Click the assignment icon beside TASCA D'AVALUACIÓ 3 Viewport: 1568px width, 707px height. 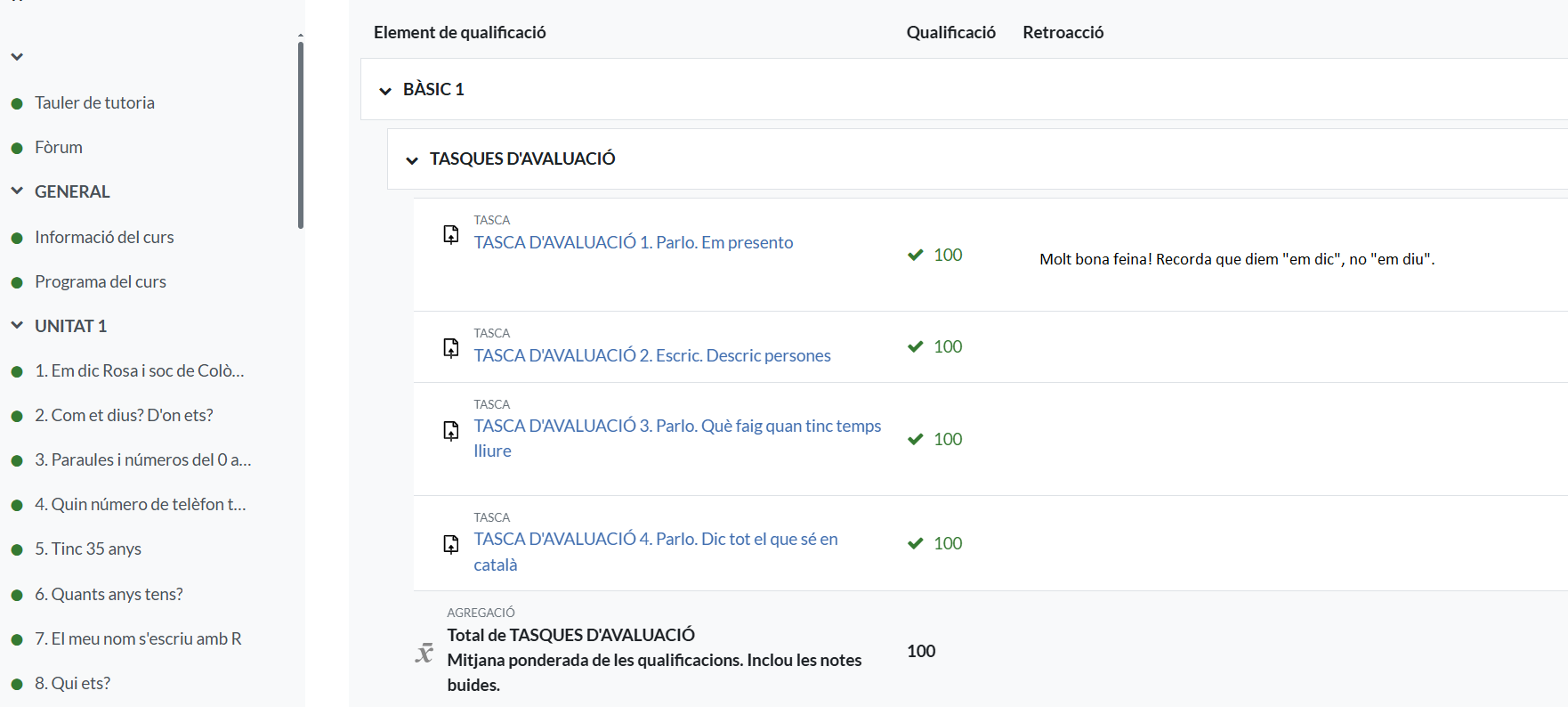[x=451, y=431]
